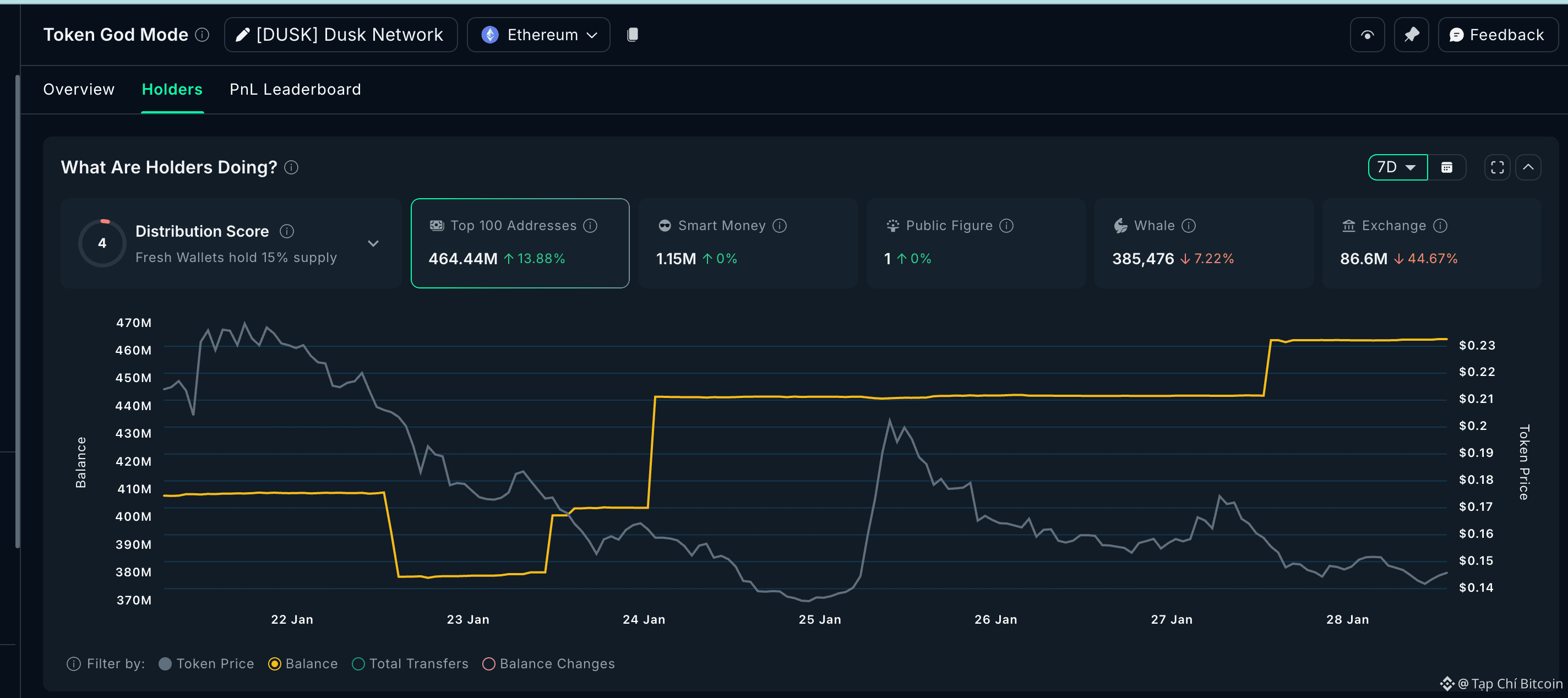This screenshot has width=1568, height=698.
Task: Collapse the What Are Holders Doing panel
Action: [x=1528, y=167]
